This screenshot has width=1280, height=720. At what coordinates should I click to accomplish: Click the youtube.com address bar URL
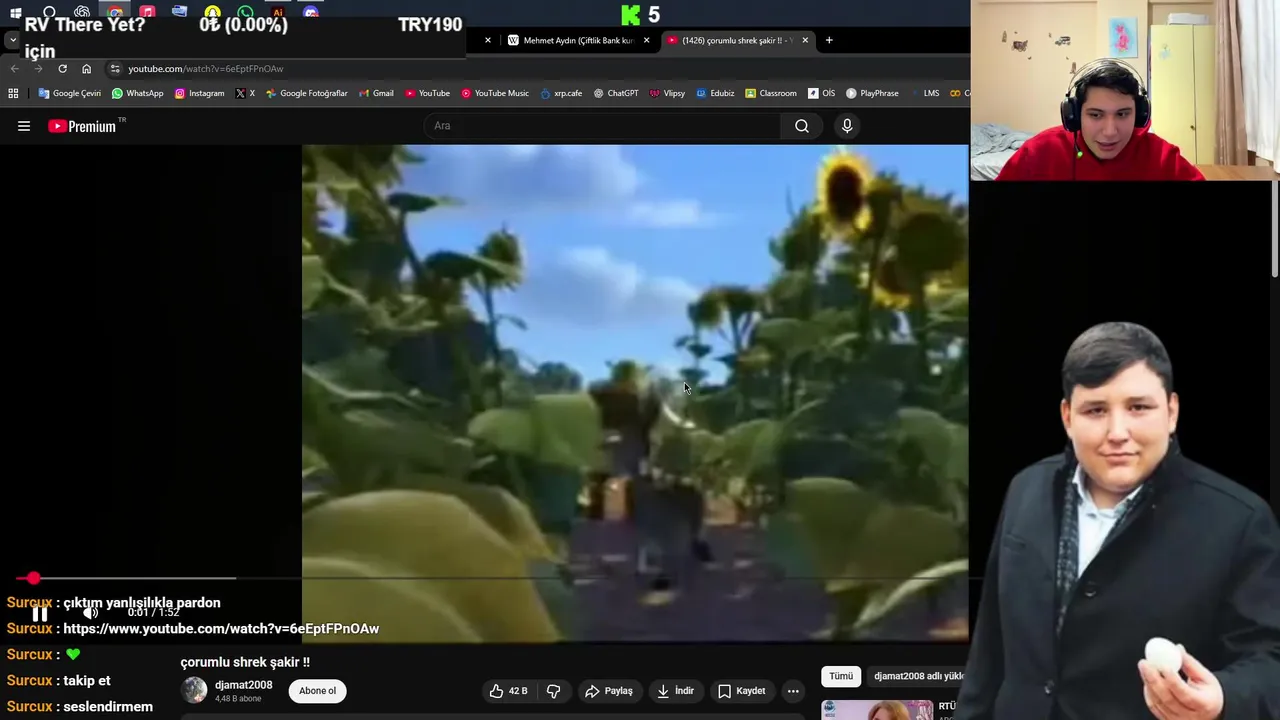[x=205, y=69]
